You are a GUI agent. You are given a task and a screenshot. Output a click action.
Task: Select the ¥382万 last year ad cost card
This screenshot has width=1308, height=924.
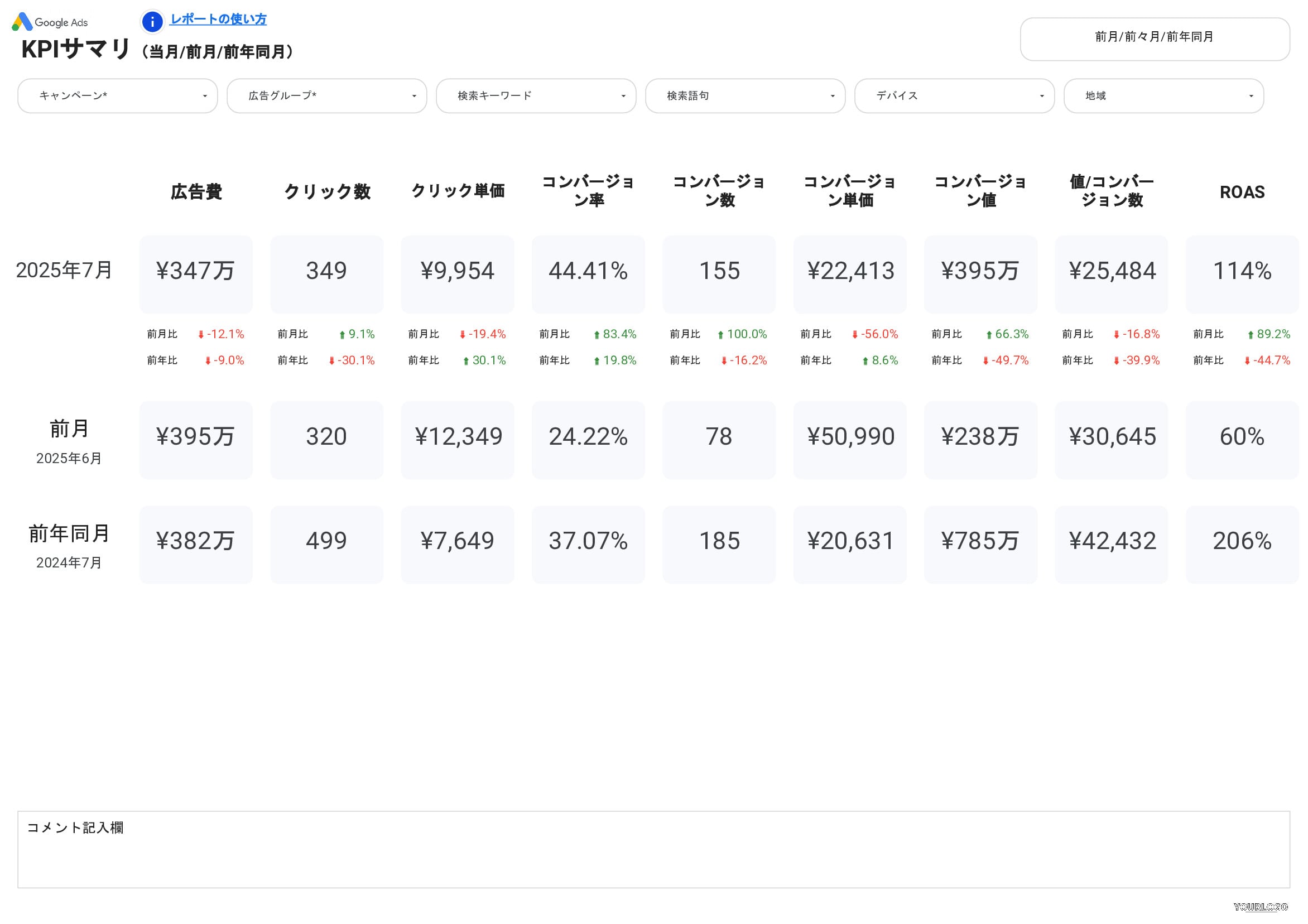coord(196,545)
